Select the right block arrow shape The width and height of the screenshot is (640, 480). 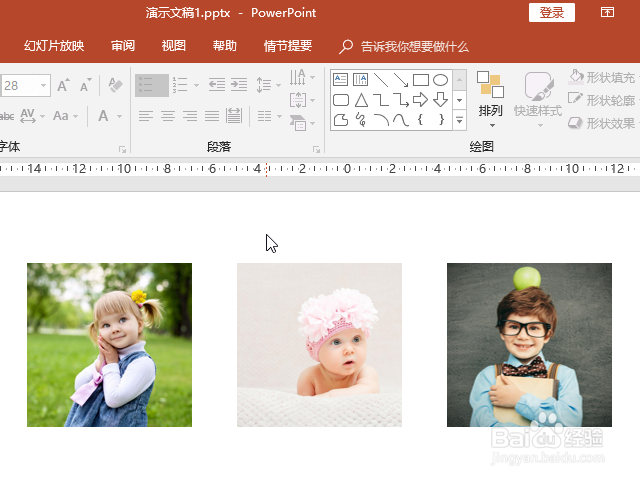tap(420, 100)
